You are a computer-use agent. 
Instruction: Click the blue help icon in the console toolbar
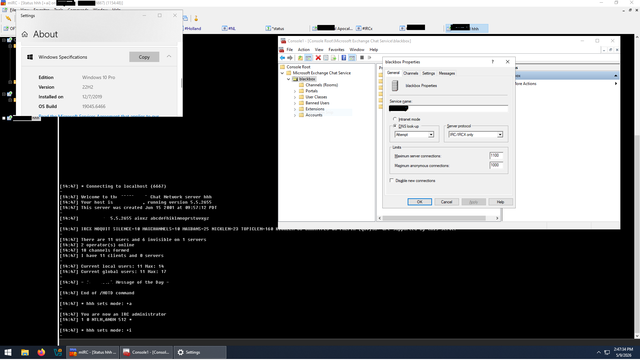pyautogui.click(x=344, y=58)
